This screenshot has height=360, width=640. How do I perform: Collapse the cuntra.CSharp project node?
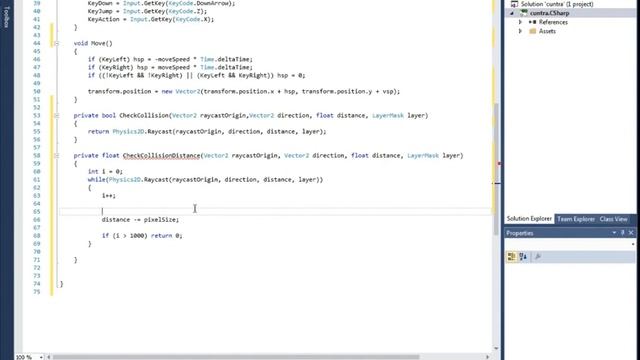tap(512, 13)
